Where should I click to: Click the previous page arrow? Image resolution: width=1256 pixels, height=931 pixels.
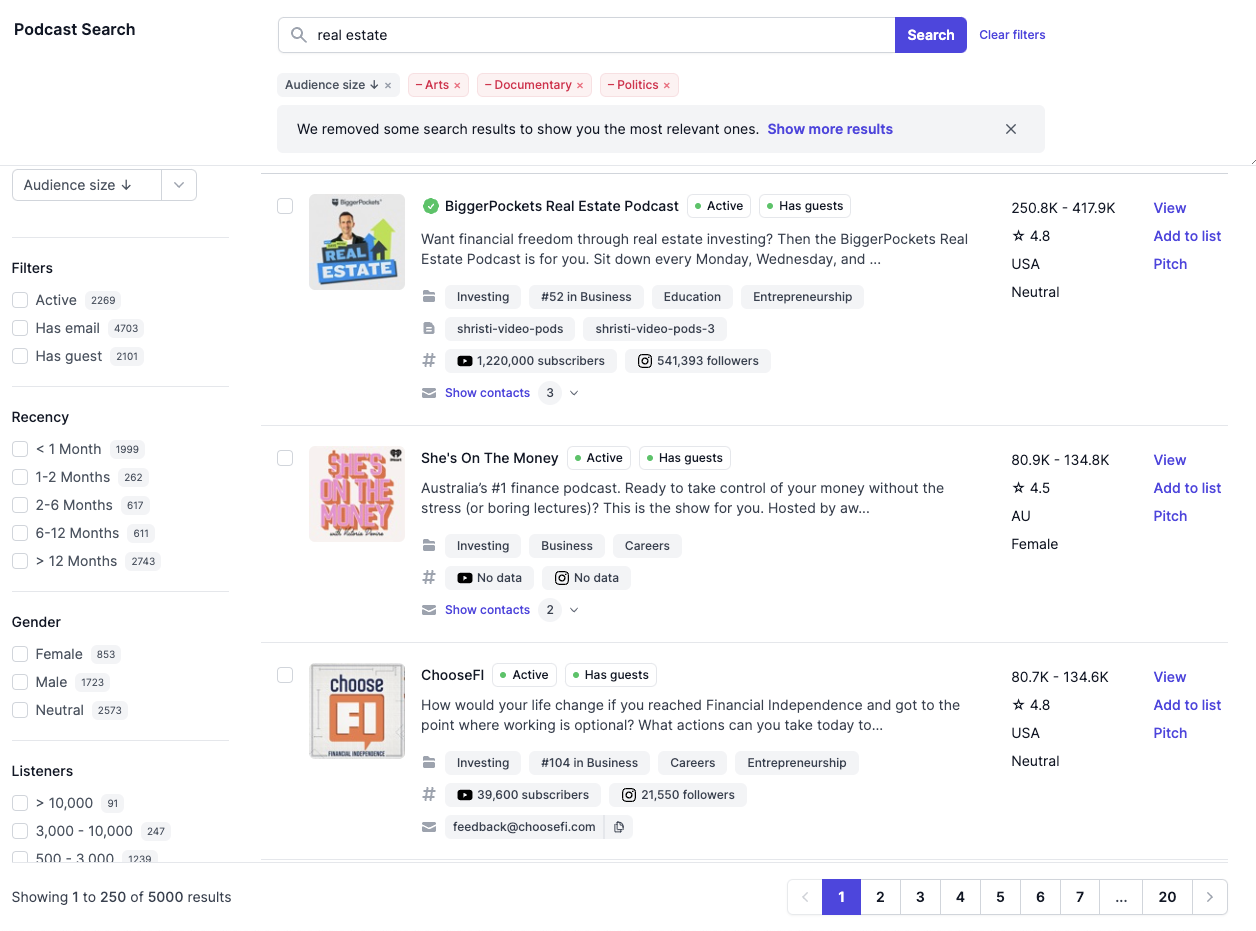coord(805,897)
